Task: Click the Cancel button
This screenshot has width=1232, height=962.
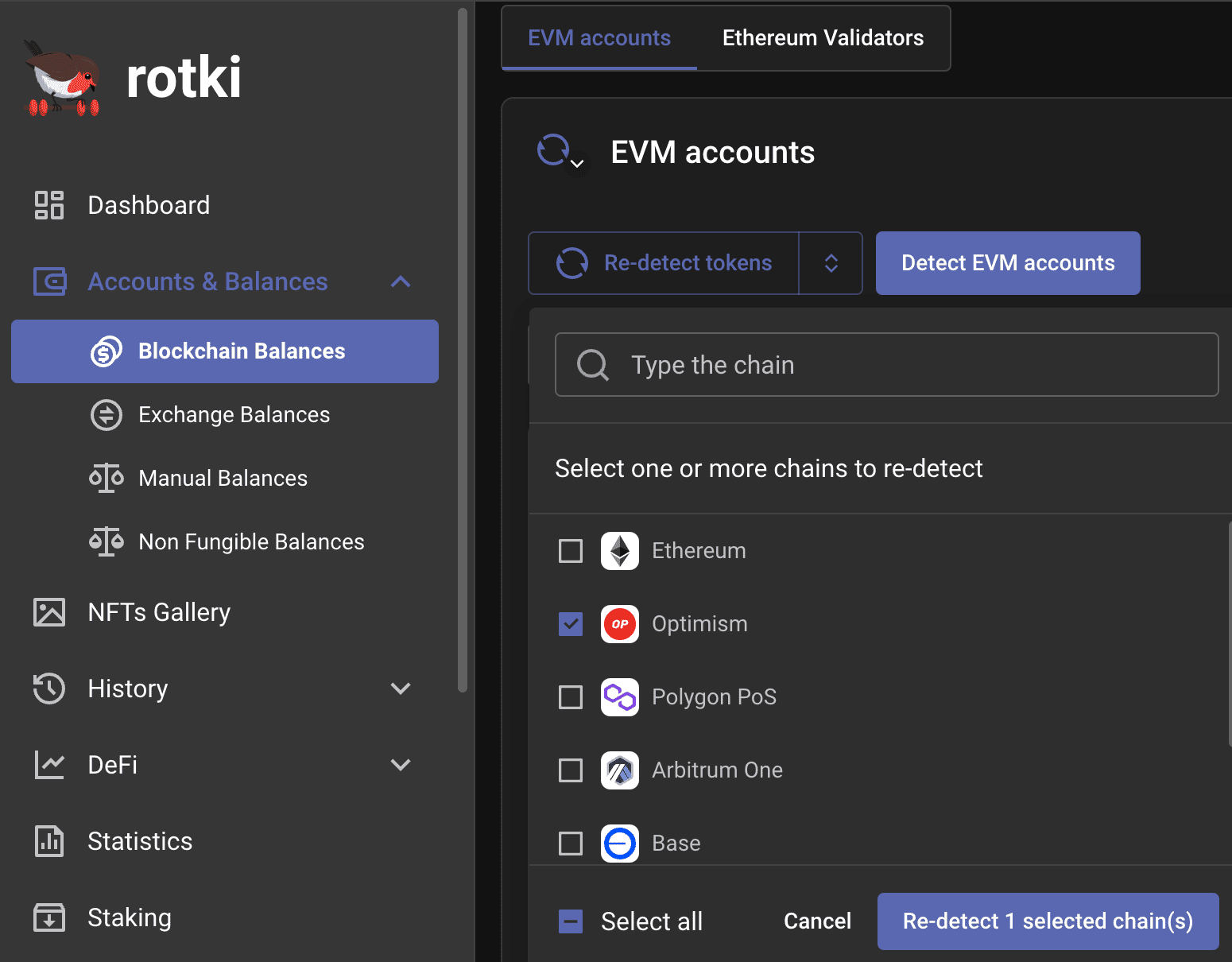Action: pyautogui.click(x=817, y=921)
